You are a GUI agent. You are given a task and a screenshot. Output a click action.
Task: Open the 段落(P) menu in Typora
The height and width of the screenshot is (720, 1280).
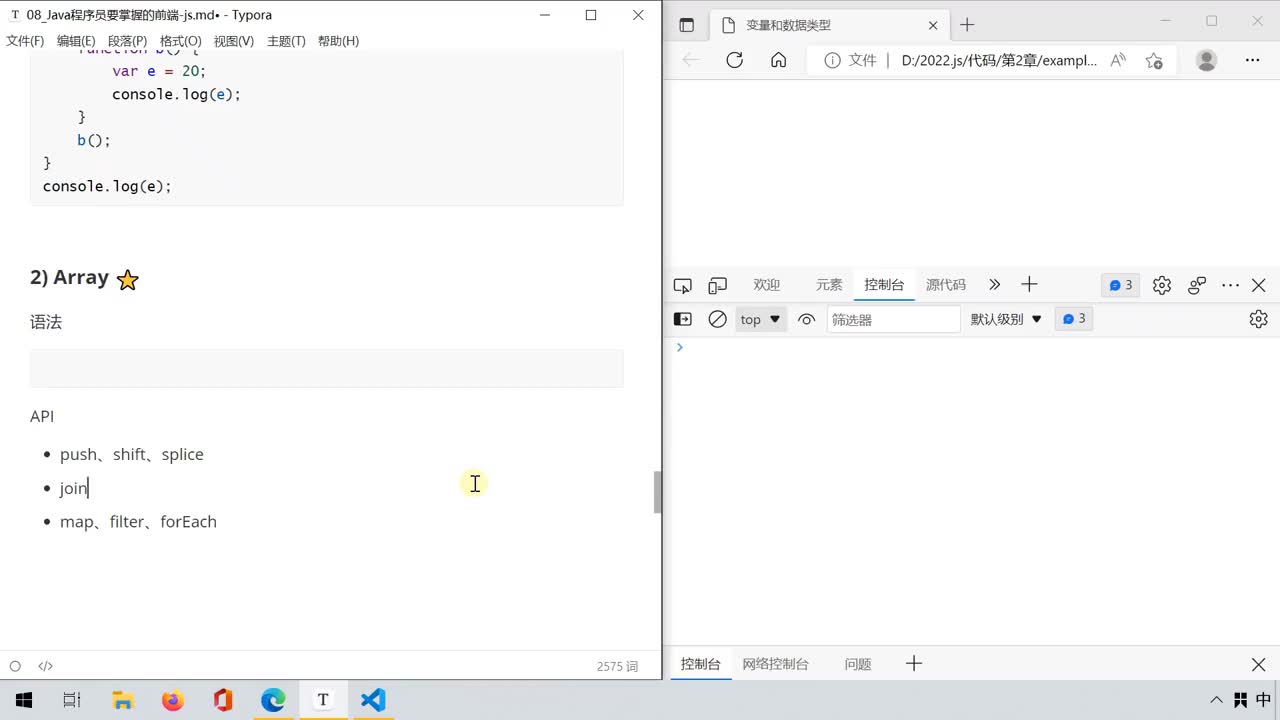click(x=127, y=41)
